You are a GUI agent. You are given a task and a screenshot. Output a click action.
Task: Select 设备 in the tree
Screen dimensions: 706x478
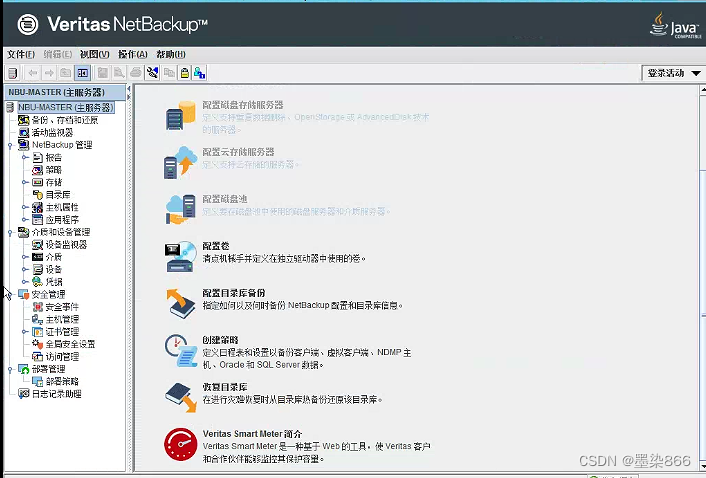(54, 270)
